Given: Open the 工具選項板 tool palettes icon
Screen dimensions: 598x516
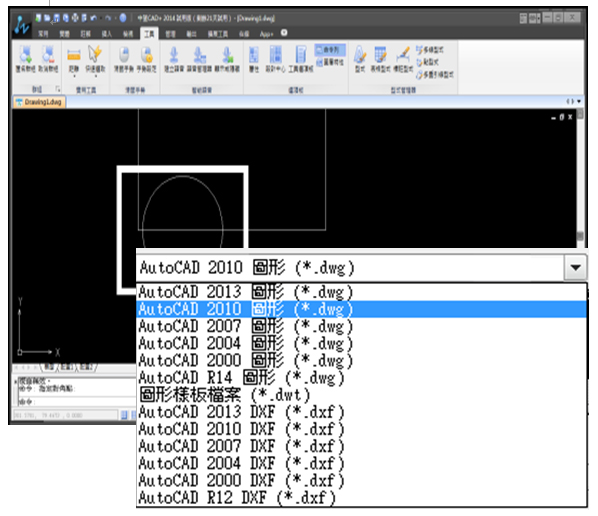Looking at the screenshot, I should 301,58.
